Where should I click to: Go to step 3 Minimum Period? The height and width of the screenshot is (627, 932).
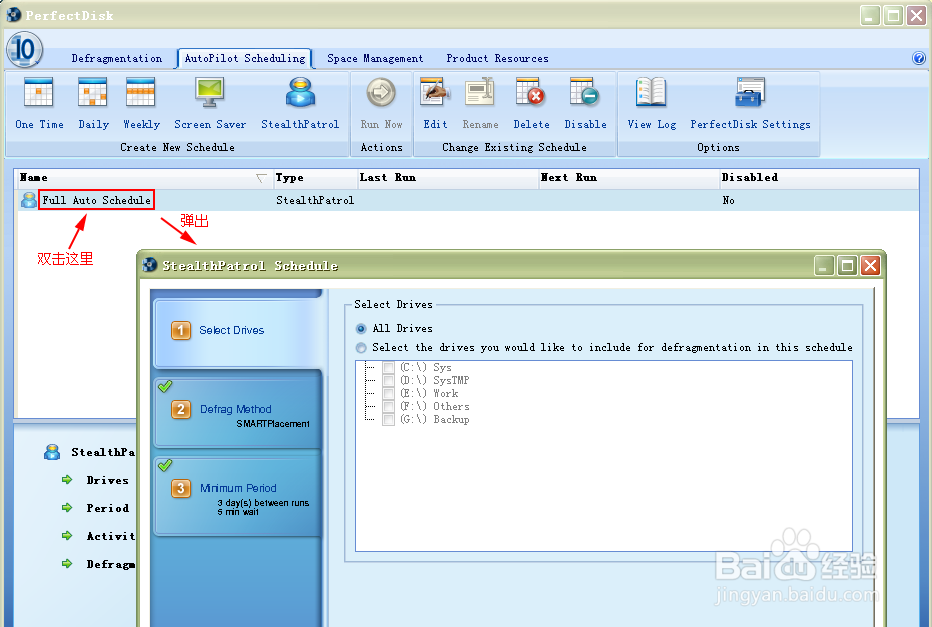point(238,496)
